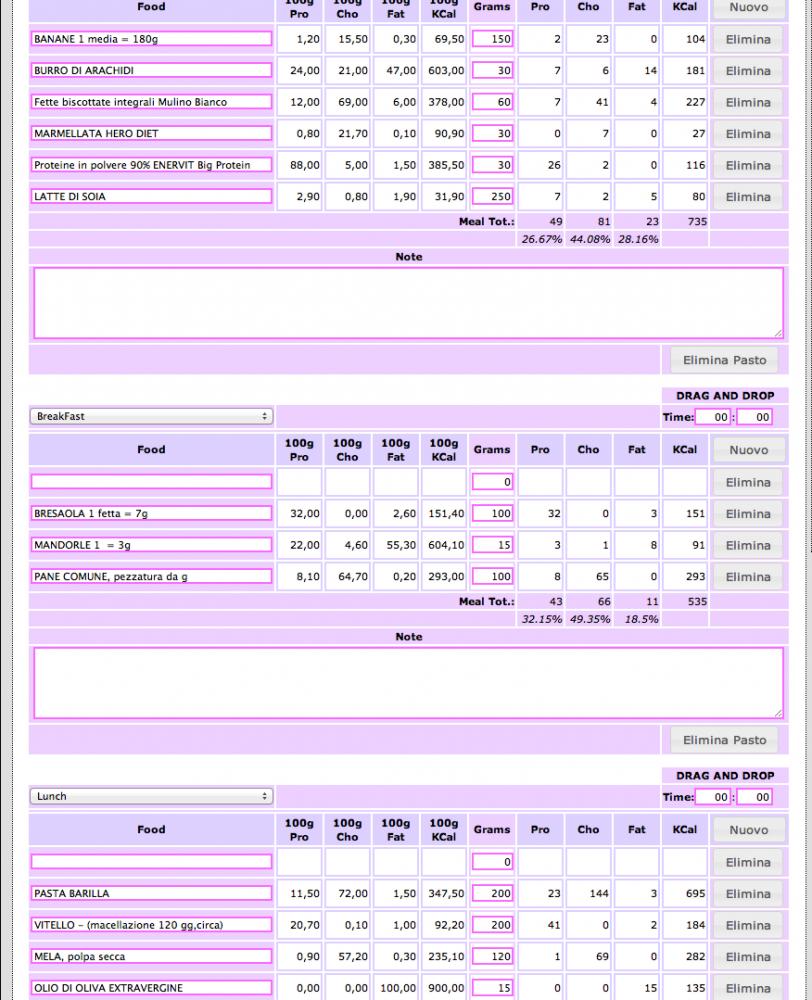Delete the BreakFast meal with Elimina Pasto
This screenshot has height=1000, width=812.
coord(725,740)
